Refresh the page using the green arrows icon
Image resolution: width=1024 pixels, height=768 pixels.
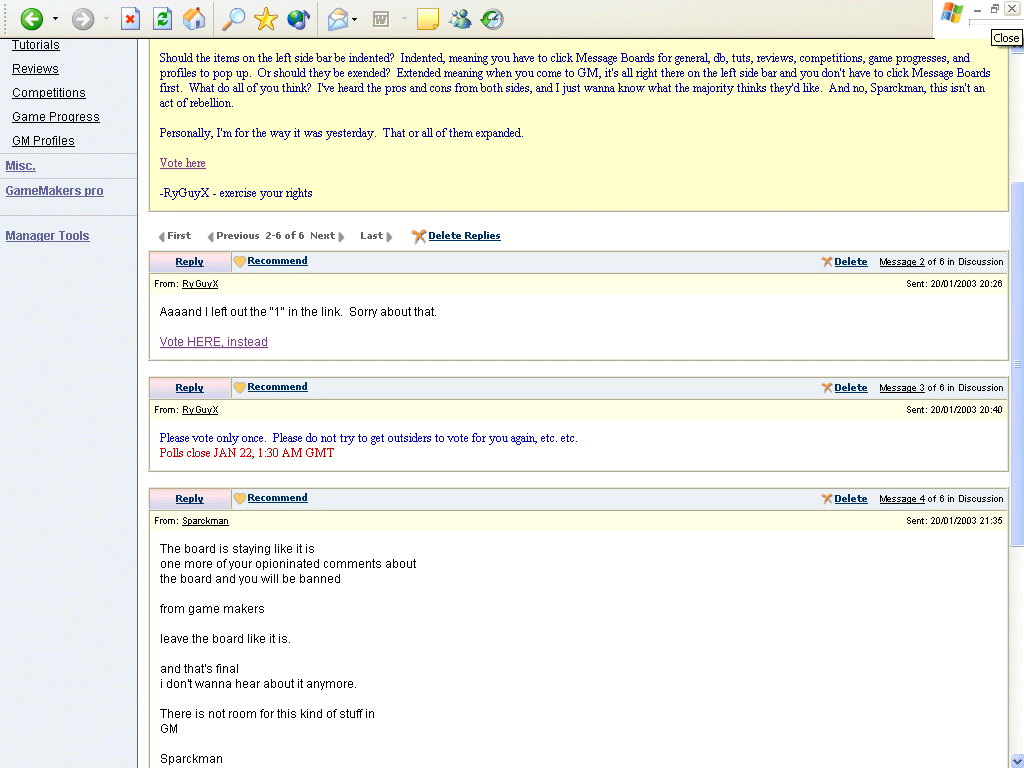(162, 19)
